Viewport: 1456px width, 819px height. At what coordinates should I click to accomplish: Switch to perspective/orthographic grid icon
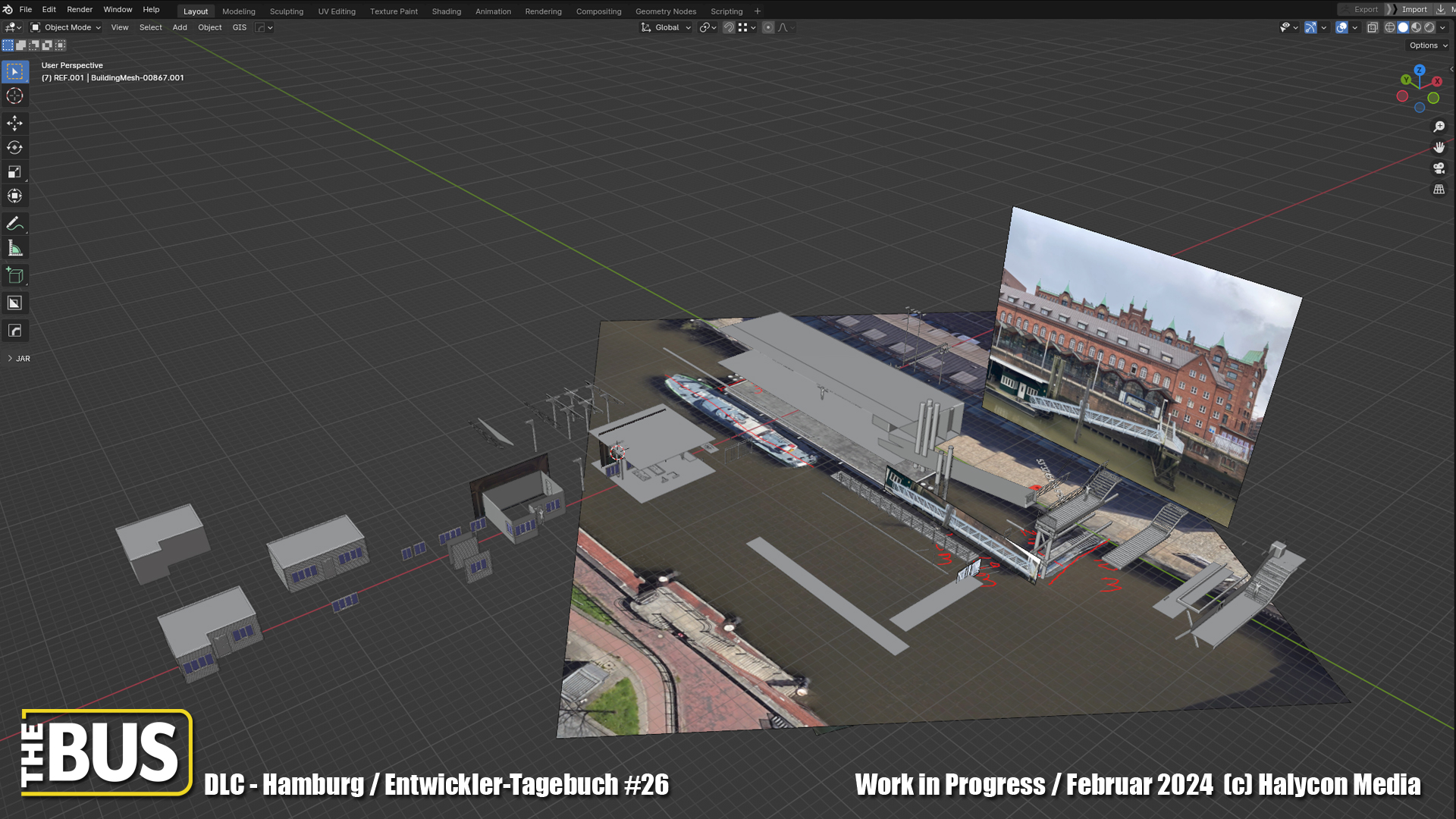[1439, 190]
